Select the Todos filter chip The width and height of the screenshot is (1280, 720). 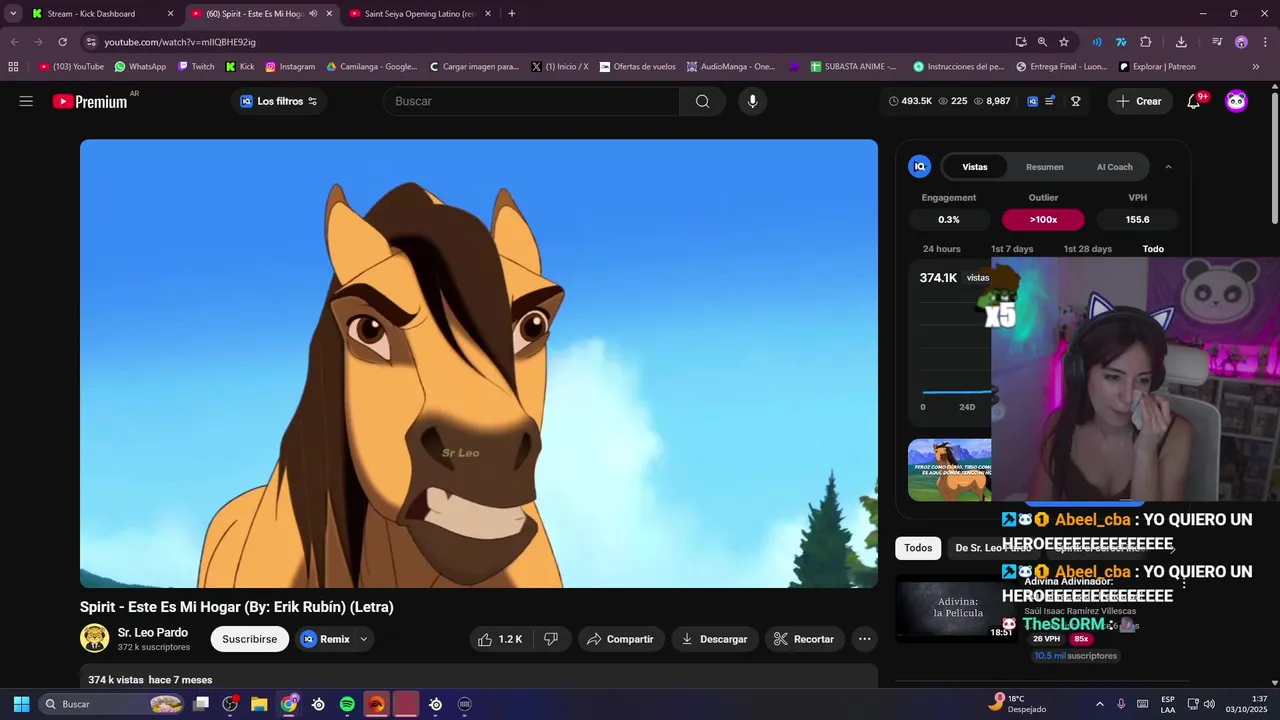[918, 548]
